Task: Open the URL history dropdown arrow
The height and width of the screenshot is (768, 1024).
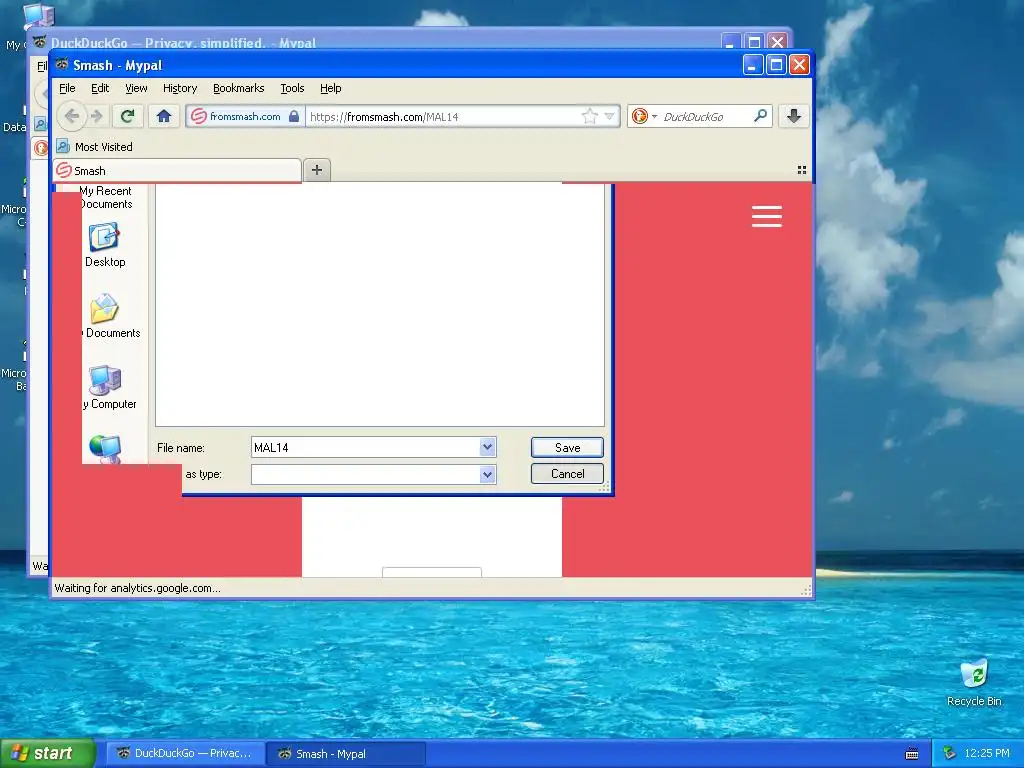Action: 609,116
